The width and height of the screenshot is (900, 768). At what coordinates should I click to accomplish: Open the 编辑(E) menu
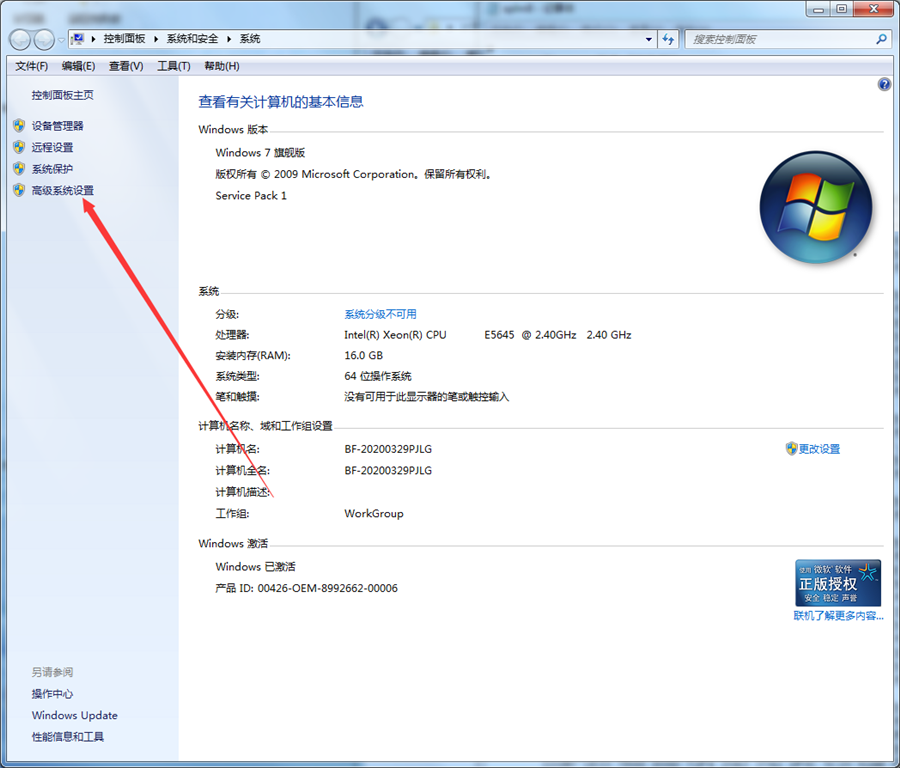(x=79, y=66)
